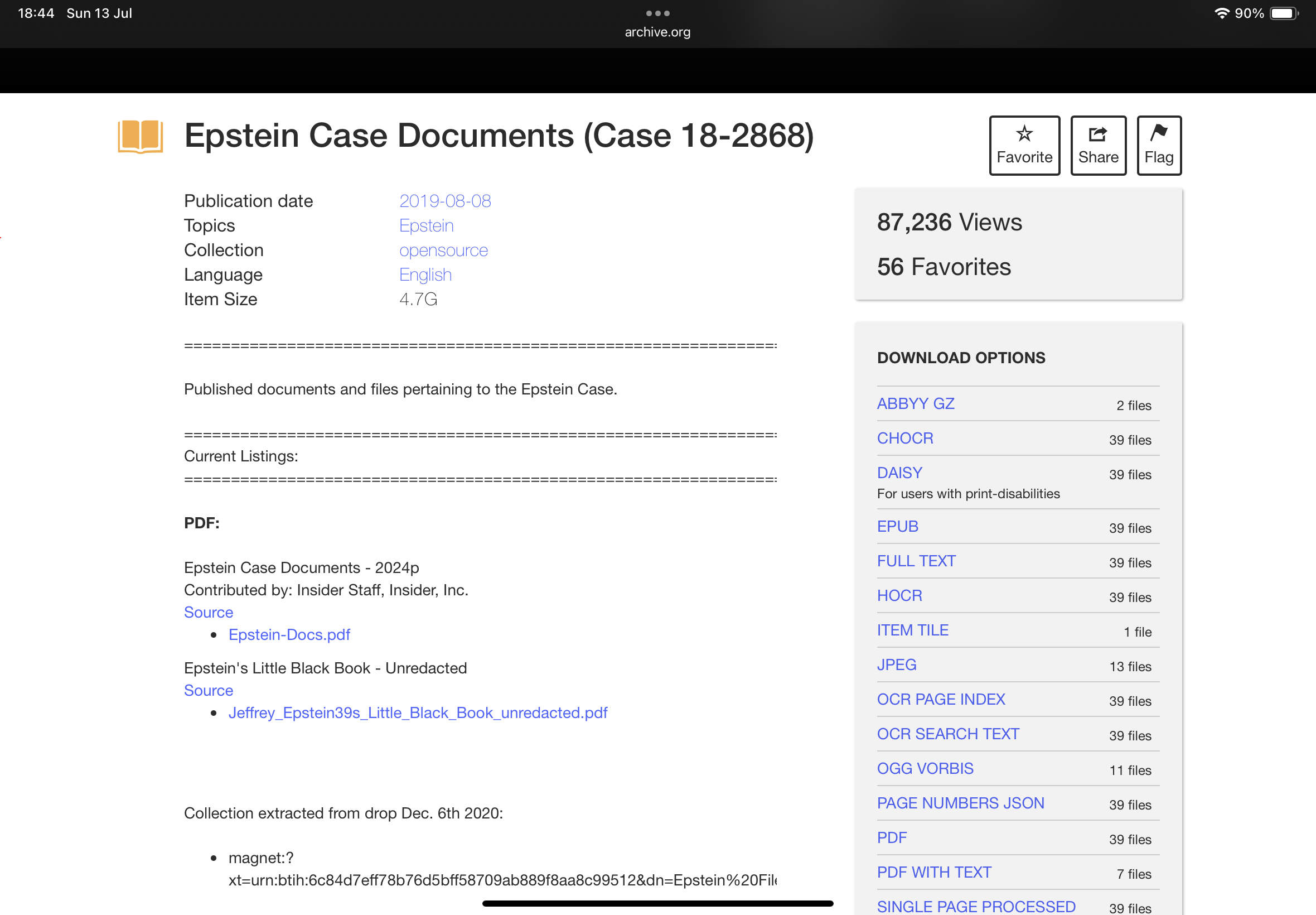
Task: Click the 'Sun 13 Jul' date
Action: [99, 13]
